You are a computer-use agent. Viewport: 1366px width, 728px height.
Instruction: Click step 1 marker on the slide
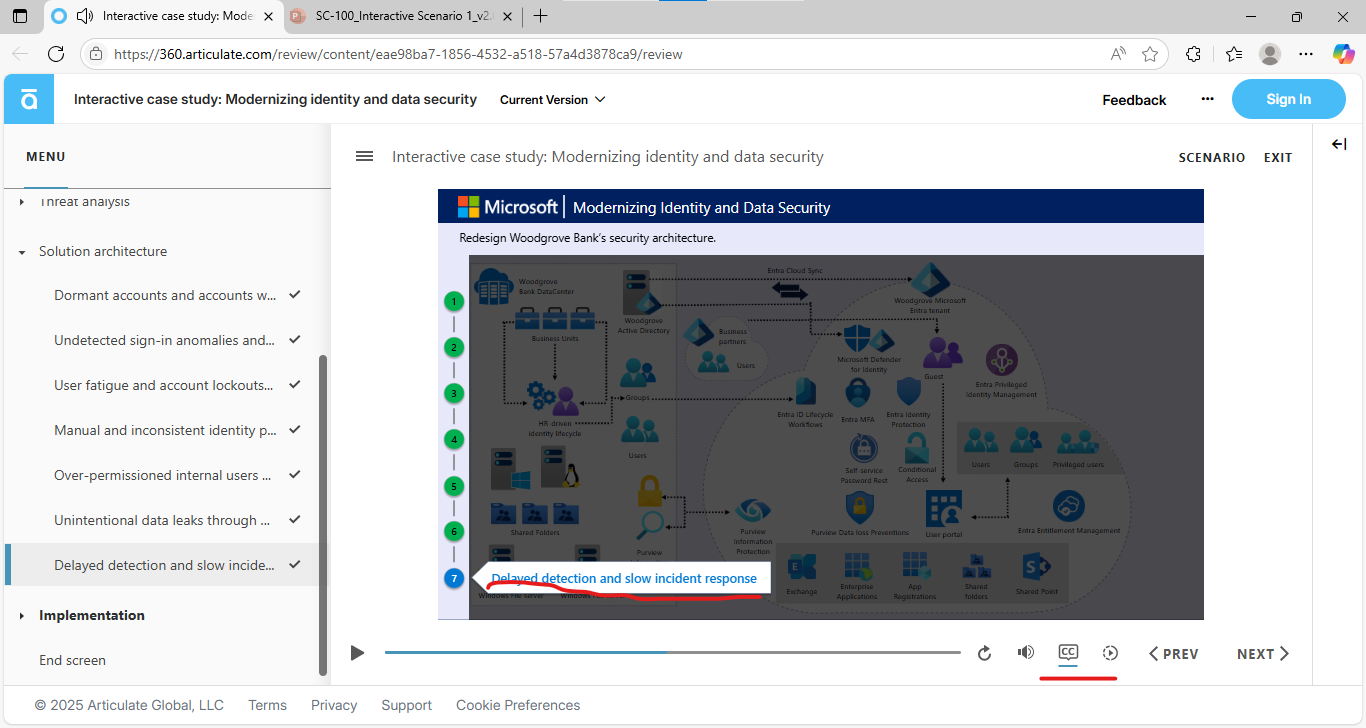click(x=454, y=301)
